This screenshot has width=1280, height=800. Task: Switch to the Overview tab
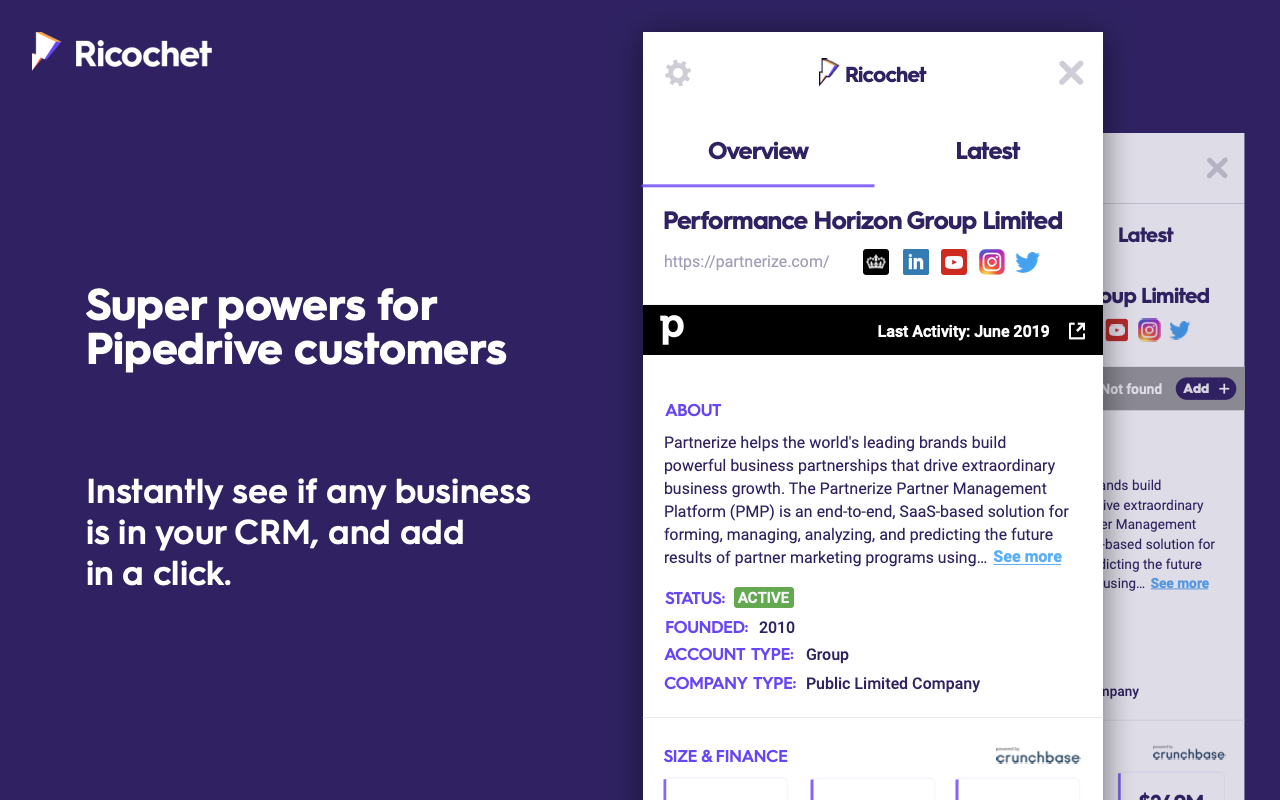point(758,151)
